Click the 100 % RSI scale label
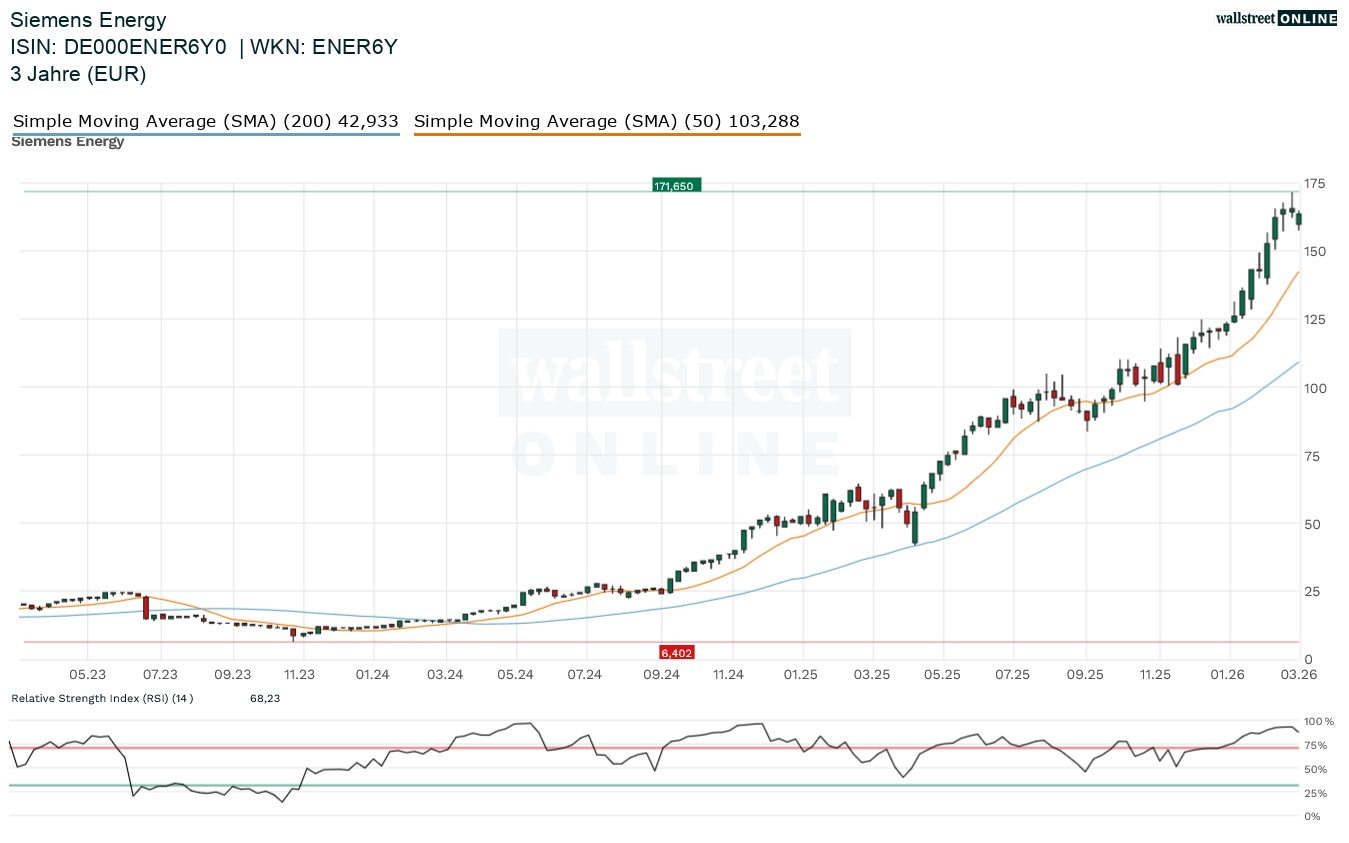 point(1318,721)
